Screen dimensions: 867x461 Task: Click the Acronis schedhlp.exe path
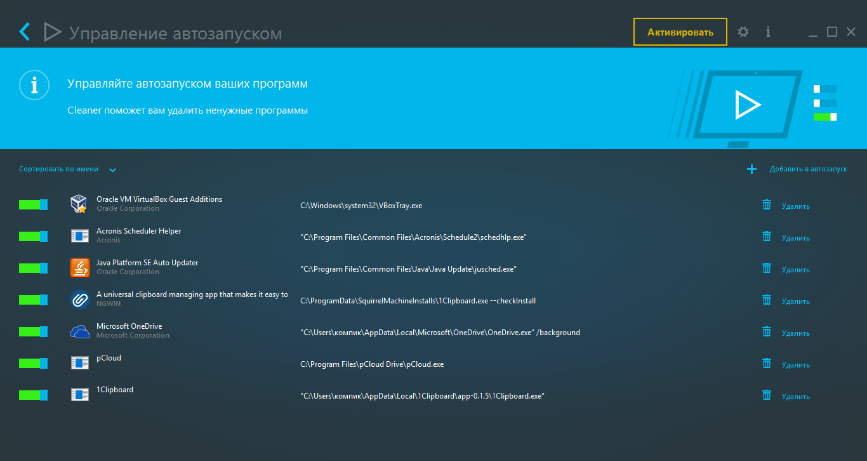pyautogui.click(x=413, y=237)
